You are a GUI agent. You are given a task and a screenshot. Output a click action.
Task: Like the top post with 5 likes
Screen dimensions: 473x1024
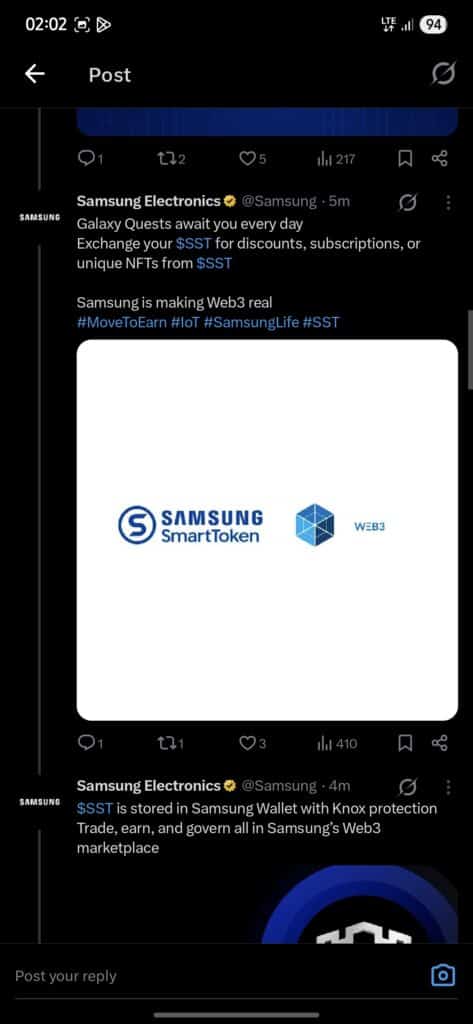[x=252, y=159]
